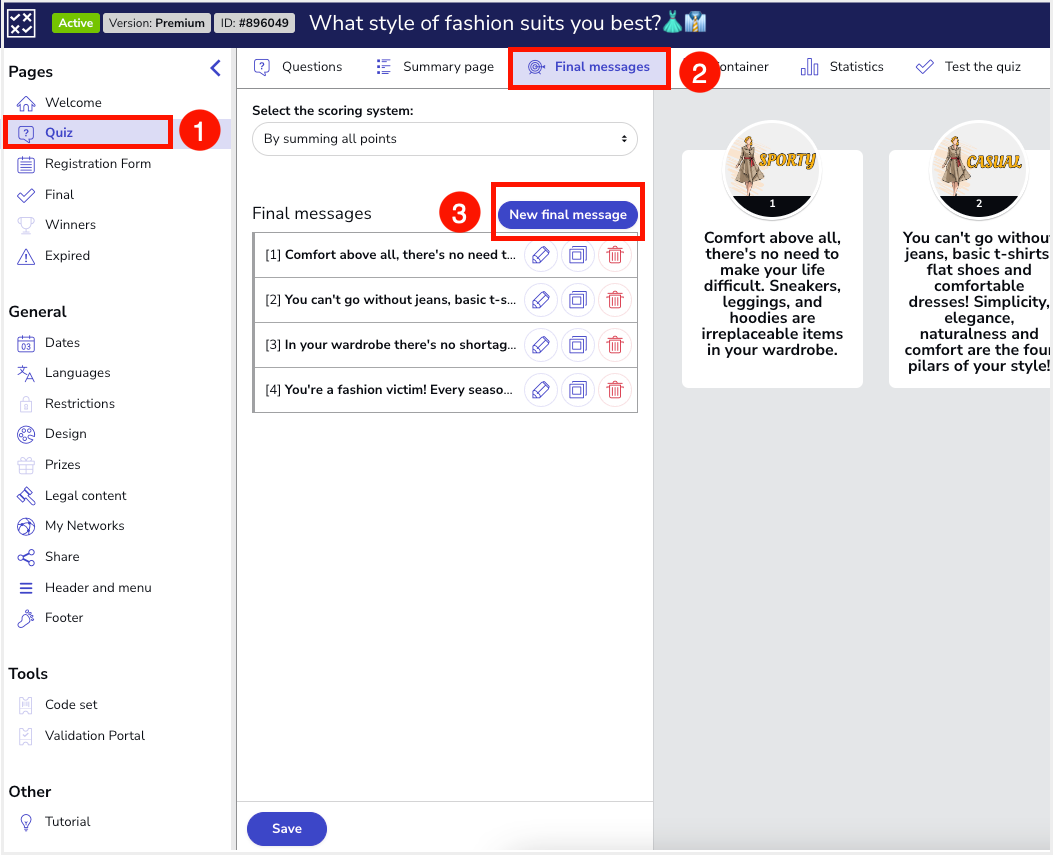1053x856 pixels.
Task: Delete final message 1
Action: pyautogui.click(x=614, y=255)
